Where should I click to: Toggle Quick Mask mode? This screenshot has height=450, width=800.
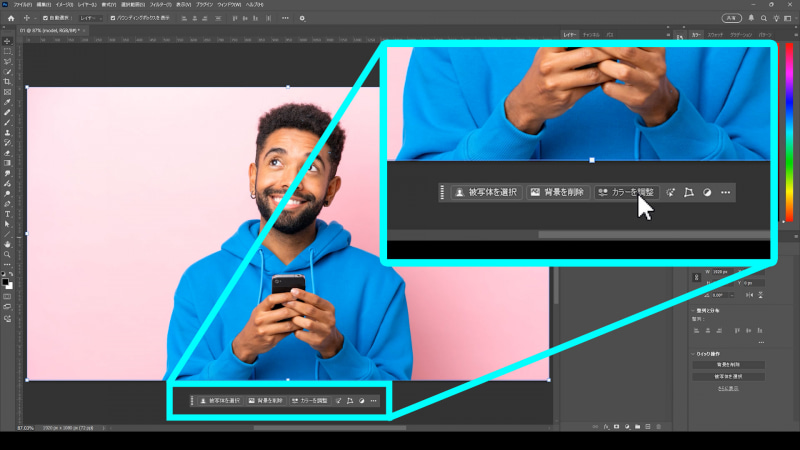pos(7,296)
